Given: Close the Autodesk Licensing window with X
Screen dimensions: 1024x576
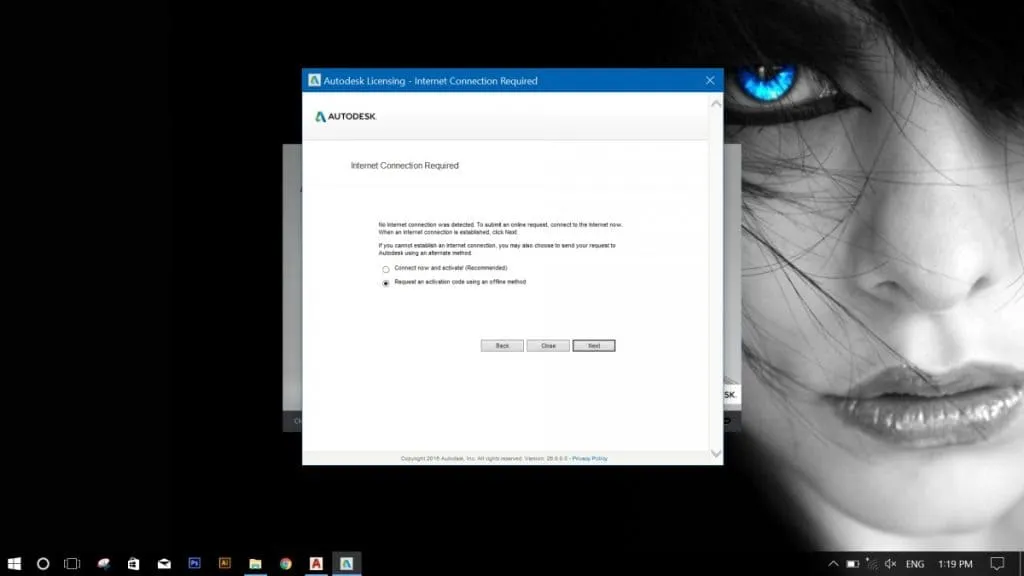Looking at the screenshot, I should [710, 80].
